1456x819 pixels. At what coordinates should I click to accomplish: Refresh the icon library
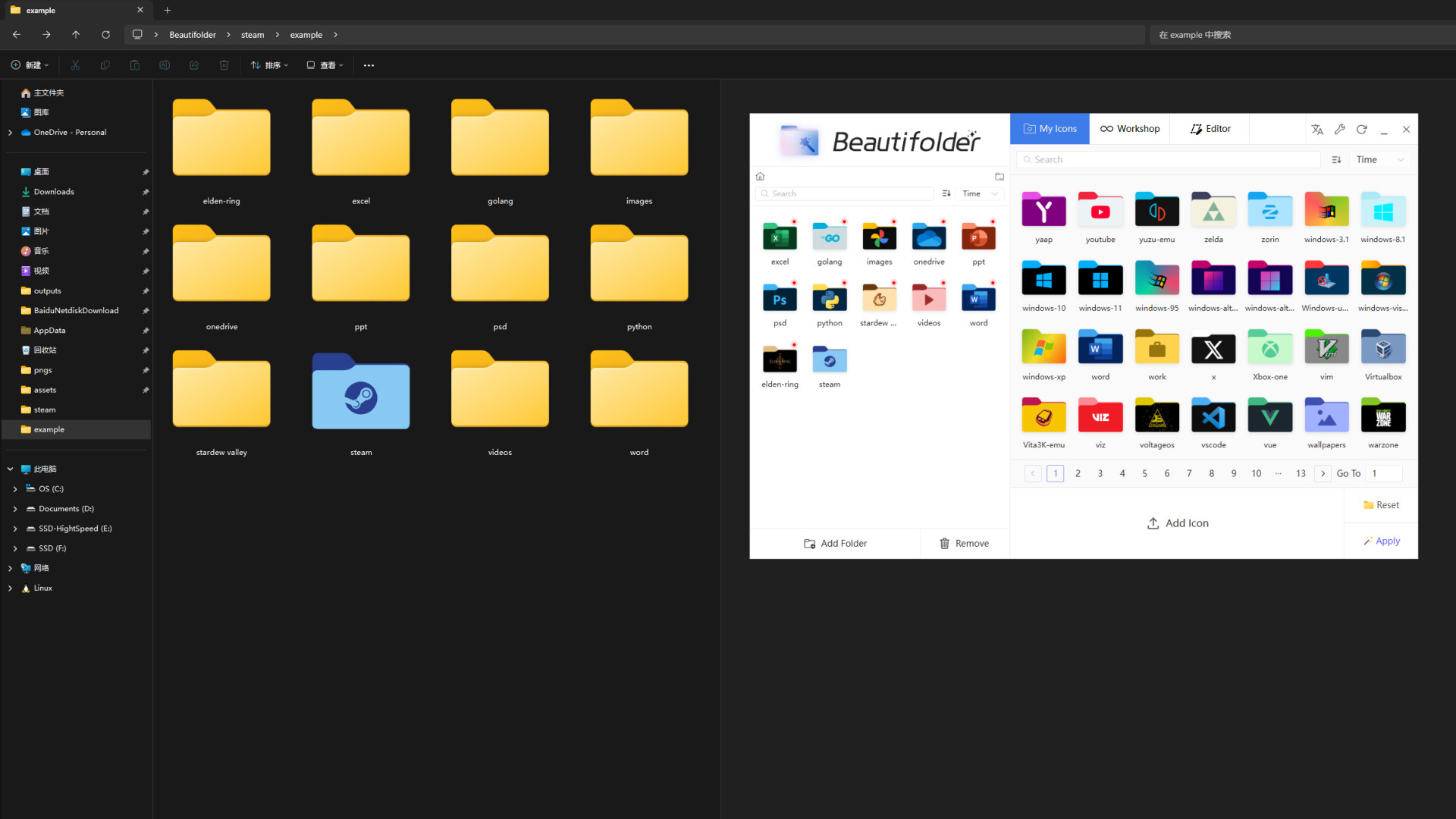pos(1362,130)
